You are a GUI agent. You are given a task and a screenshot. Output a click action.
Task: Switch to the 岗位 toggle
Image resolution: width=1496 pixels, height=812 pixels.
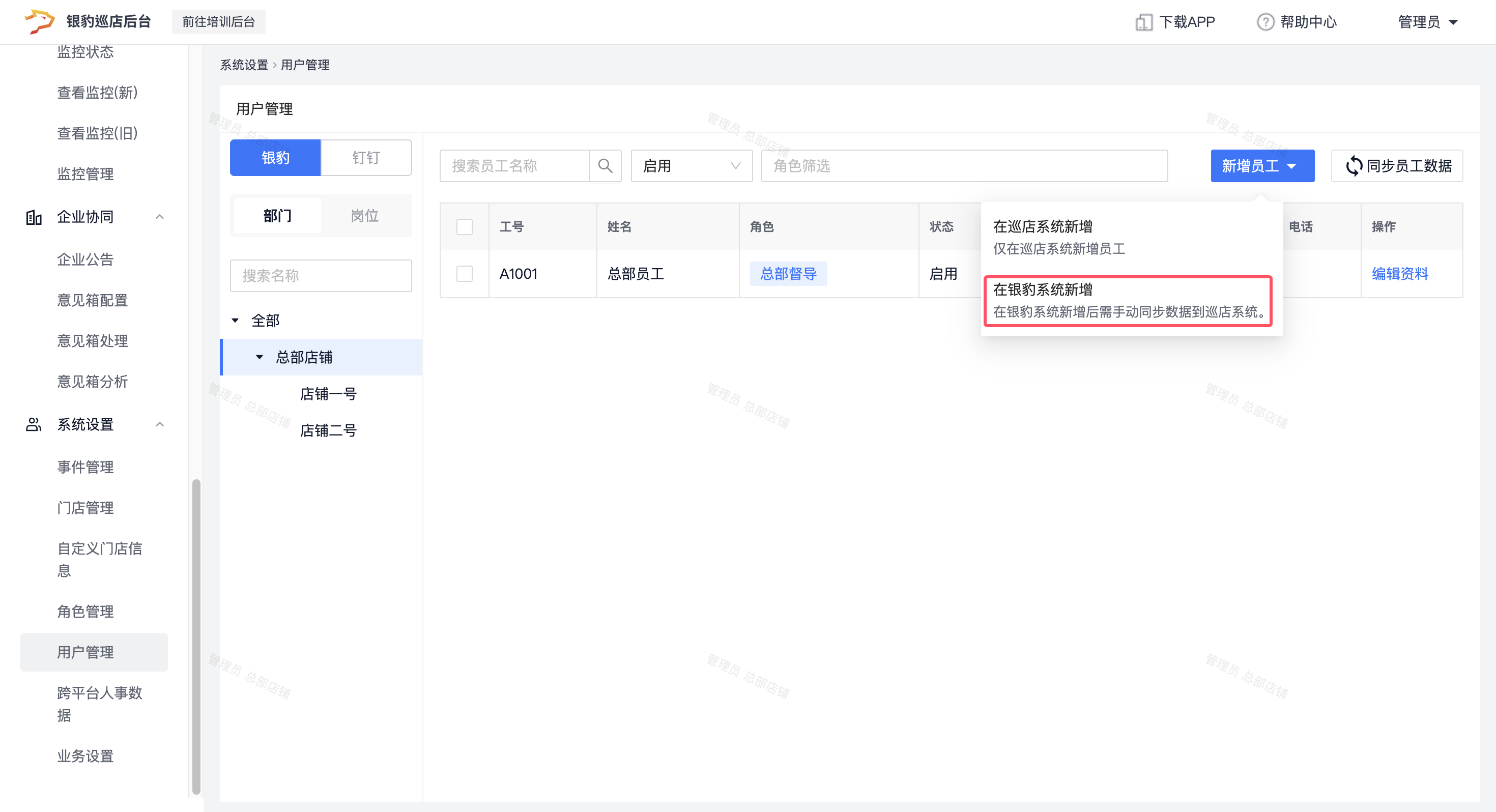tap(365, 216)
